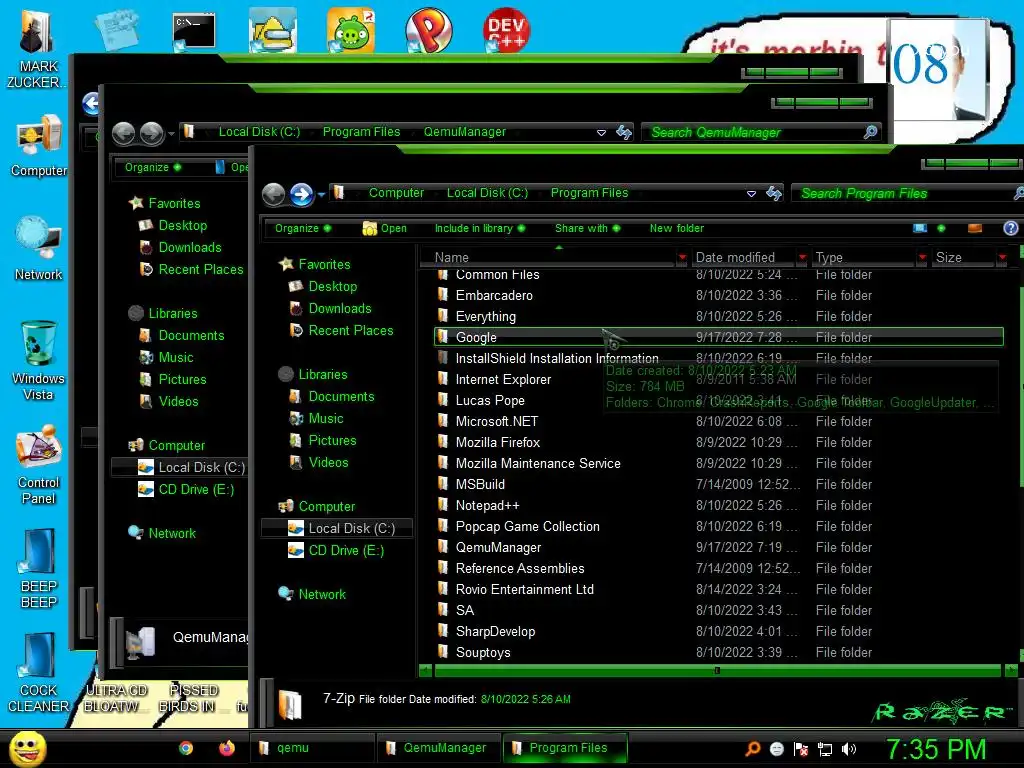The height and width of the screenshot is (768, 1024).
Task: Select the Mozilla Firefox folder
Action: coord(498,442)
